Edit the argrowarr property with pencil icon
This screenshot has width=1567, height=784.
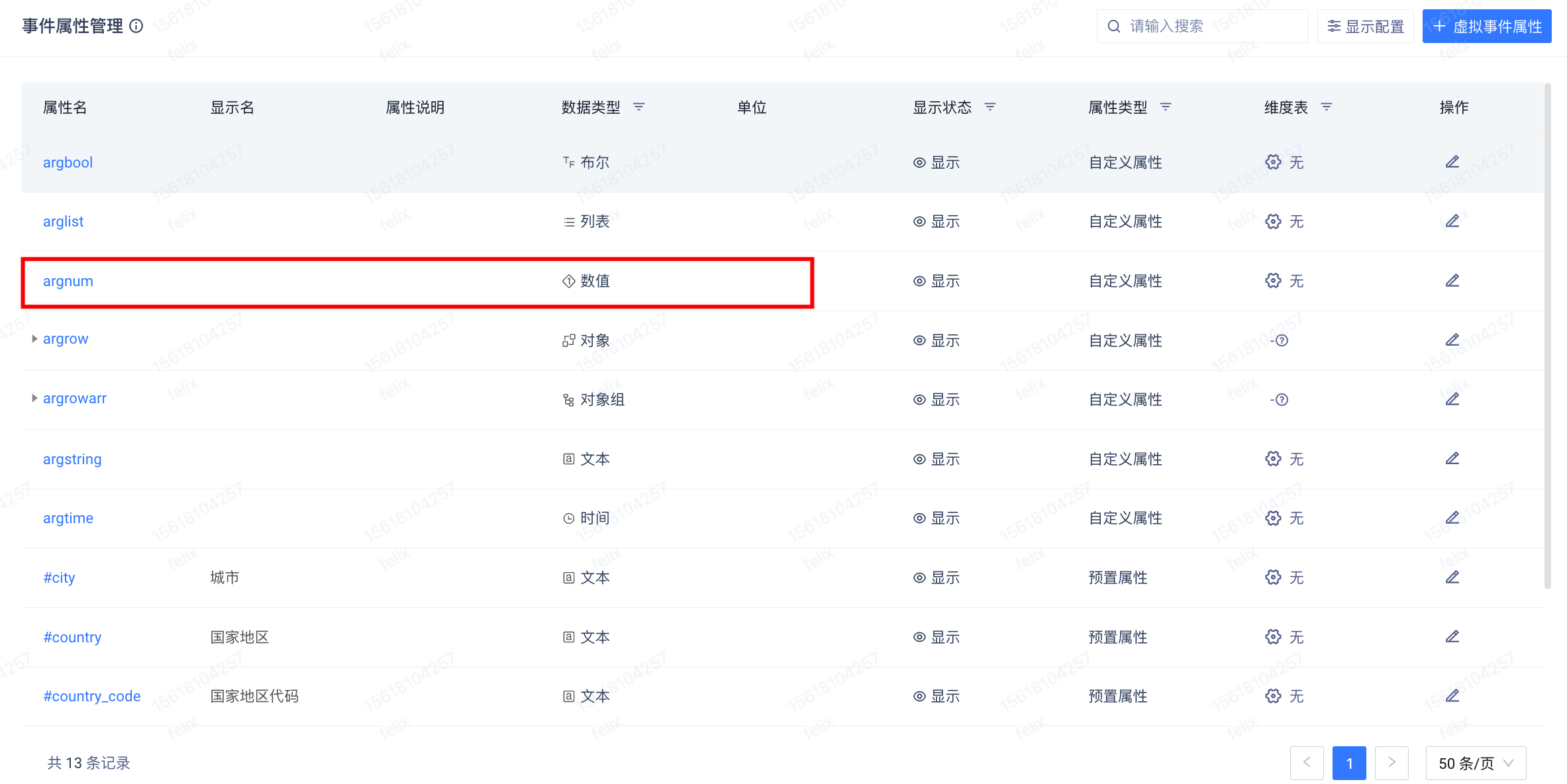click(1452, 399)
